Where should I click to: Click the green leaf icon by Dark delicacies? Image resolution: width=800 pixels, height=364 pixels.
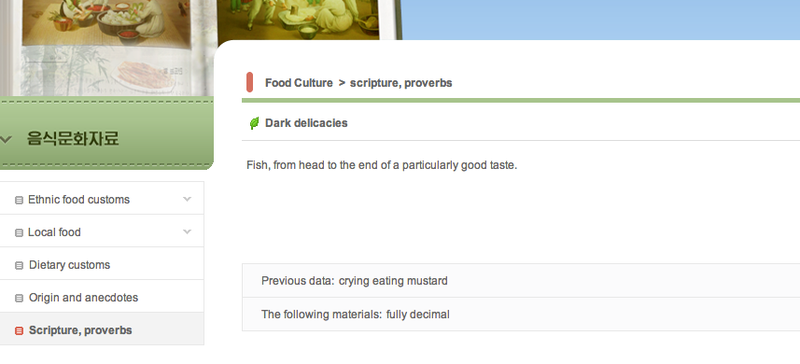click(x=254, y=123)
